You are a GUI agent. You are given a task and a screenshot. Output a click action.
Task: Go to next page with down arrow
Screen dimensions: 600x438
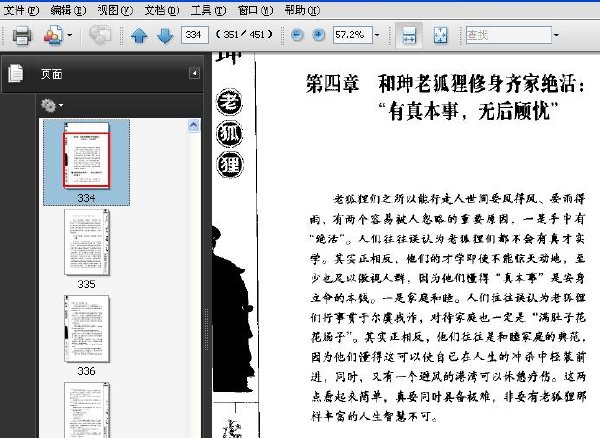(x=165, y=36)
